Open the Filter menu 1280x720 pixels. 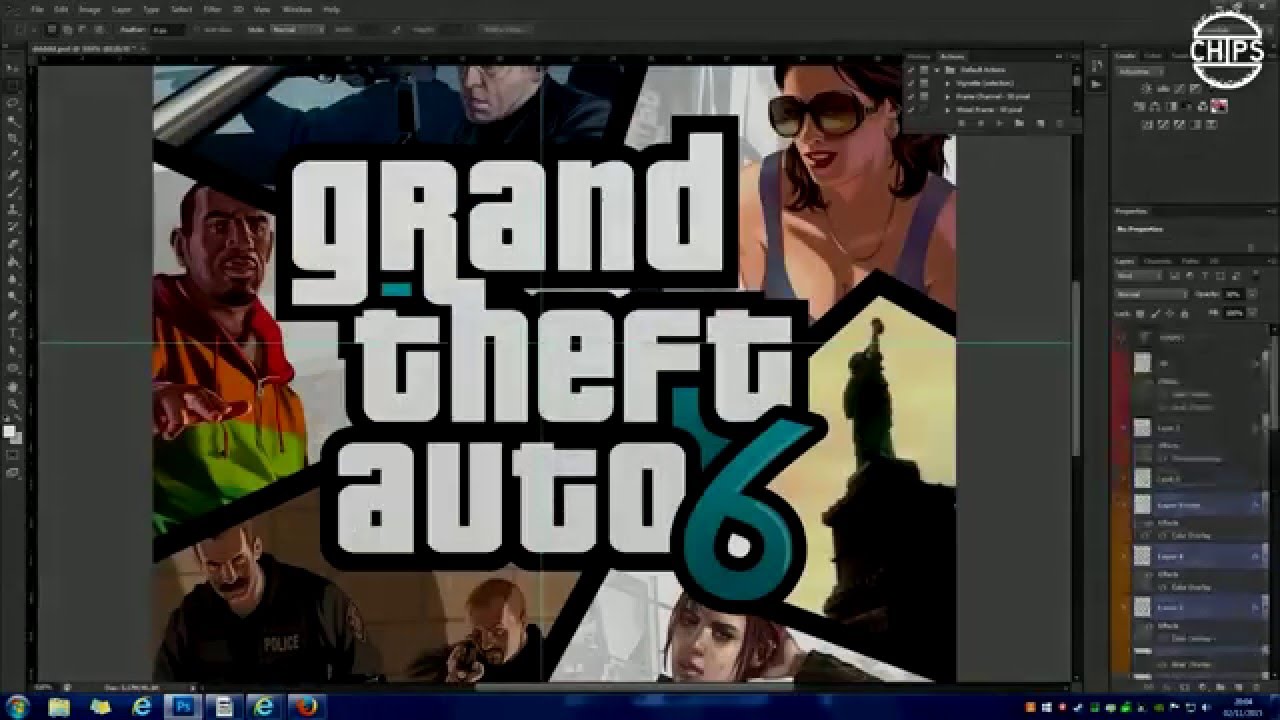point(212,9)
